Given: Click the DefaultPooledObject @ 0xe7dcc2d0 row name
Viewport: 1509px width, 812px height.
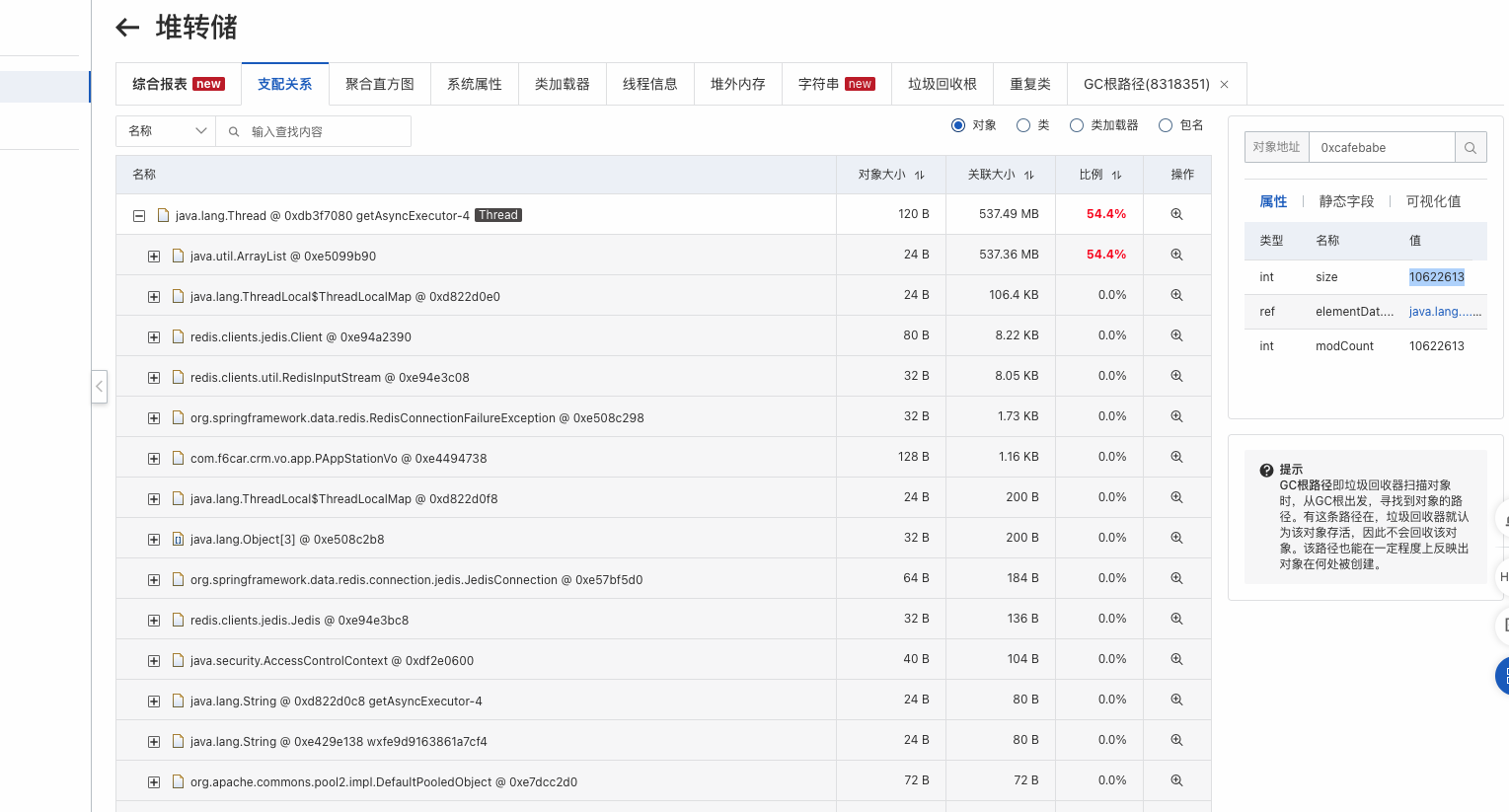Looking at the screenshot, I should pyautogui.click(x=384, y=782).
